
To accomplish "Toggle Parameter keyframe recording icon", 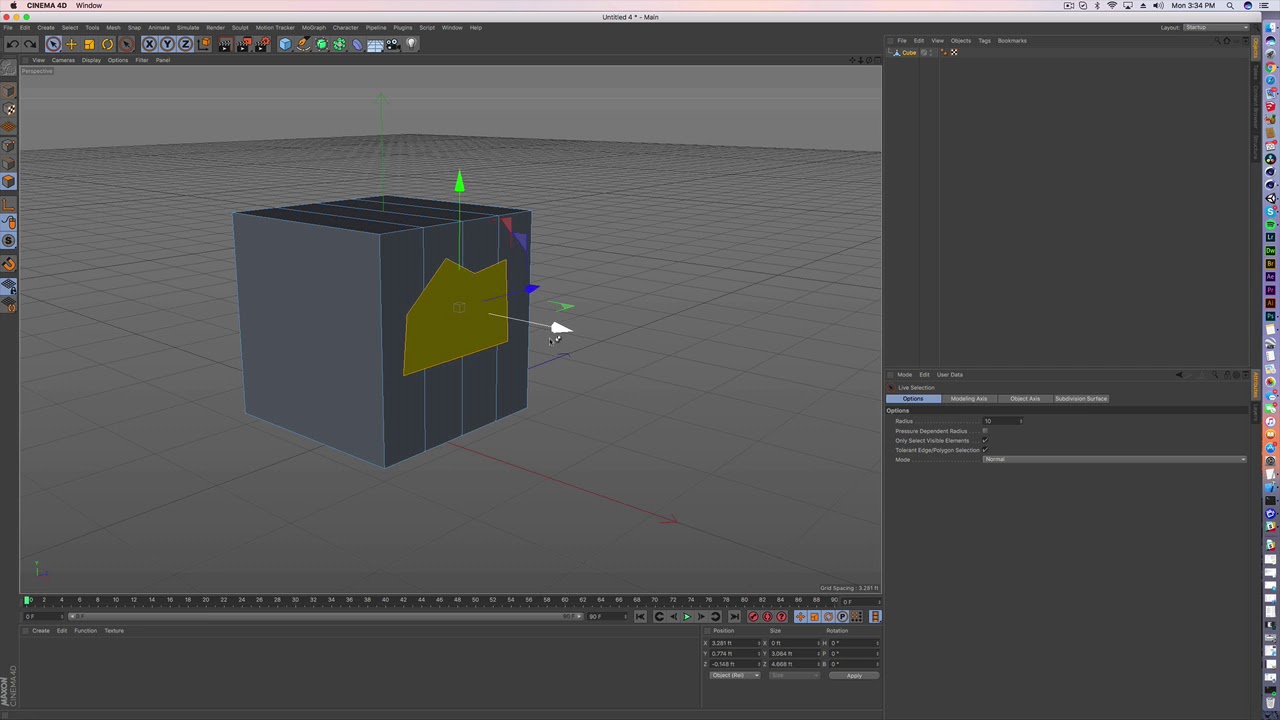I will click(x=842, y=617).
